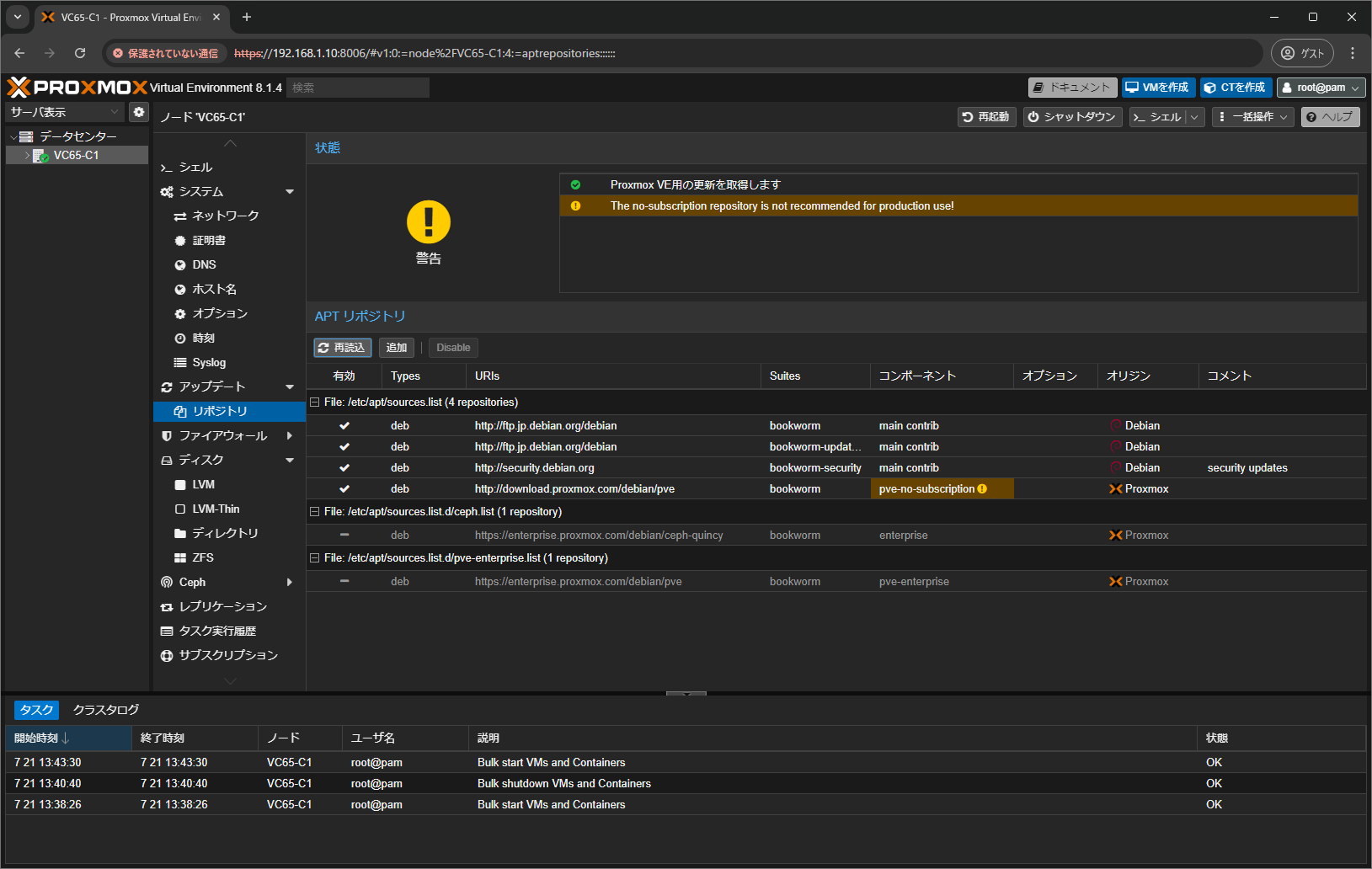Collapse システム section arrow

tap(290, 192)
